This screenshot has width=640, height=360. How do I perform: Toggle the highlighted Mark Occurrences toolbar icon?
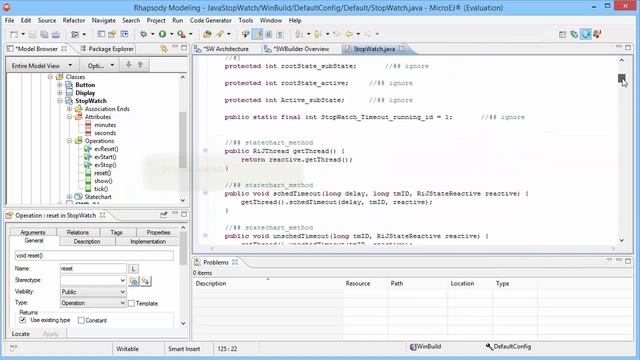pyautogui.click(x=258, y=34)
